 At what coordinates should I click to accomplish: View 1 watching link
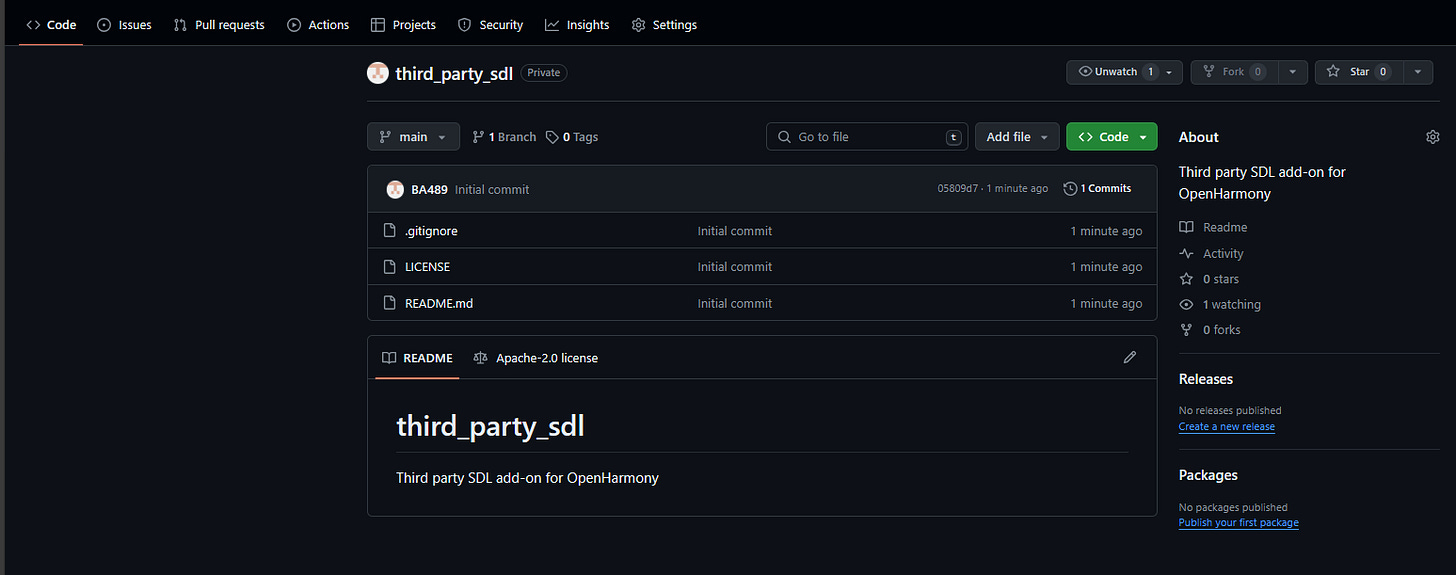coord(1220,304)
